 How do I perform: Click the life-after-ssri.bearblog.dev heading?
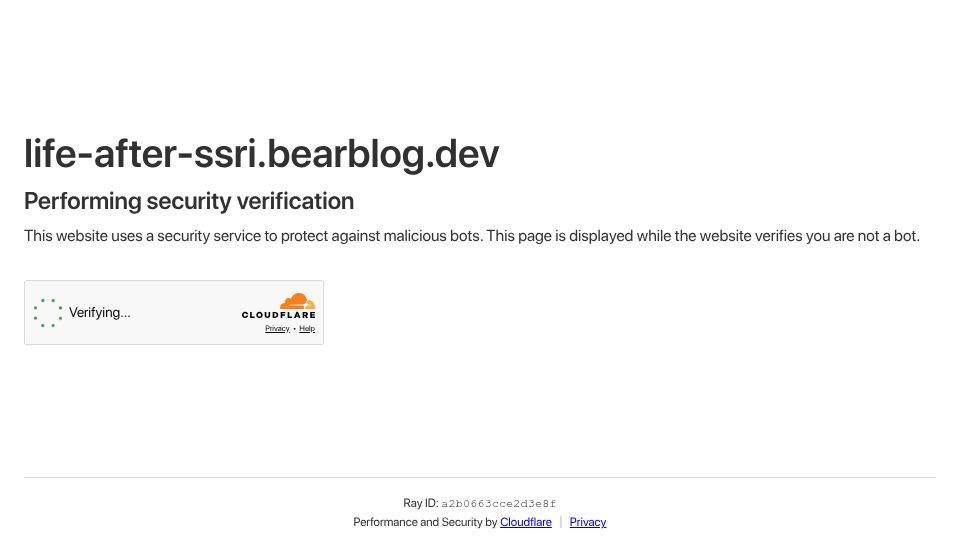coord(261,154)
